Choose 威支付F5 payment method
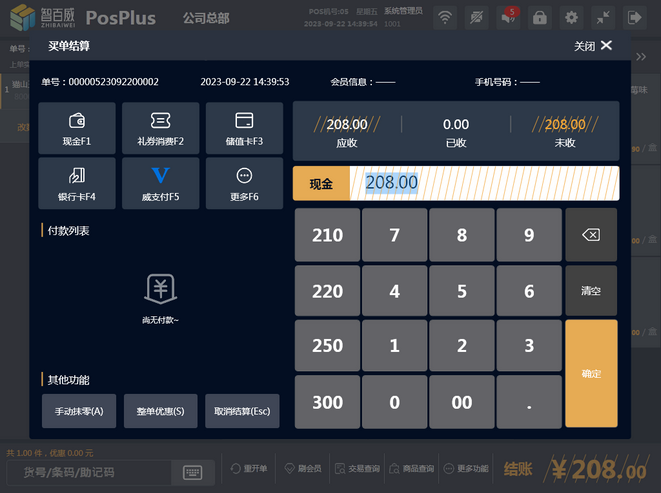This screenshot has height=493, width=661. point(160,184)
